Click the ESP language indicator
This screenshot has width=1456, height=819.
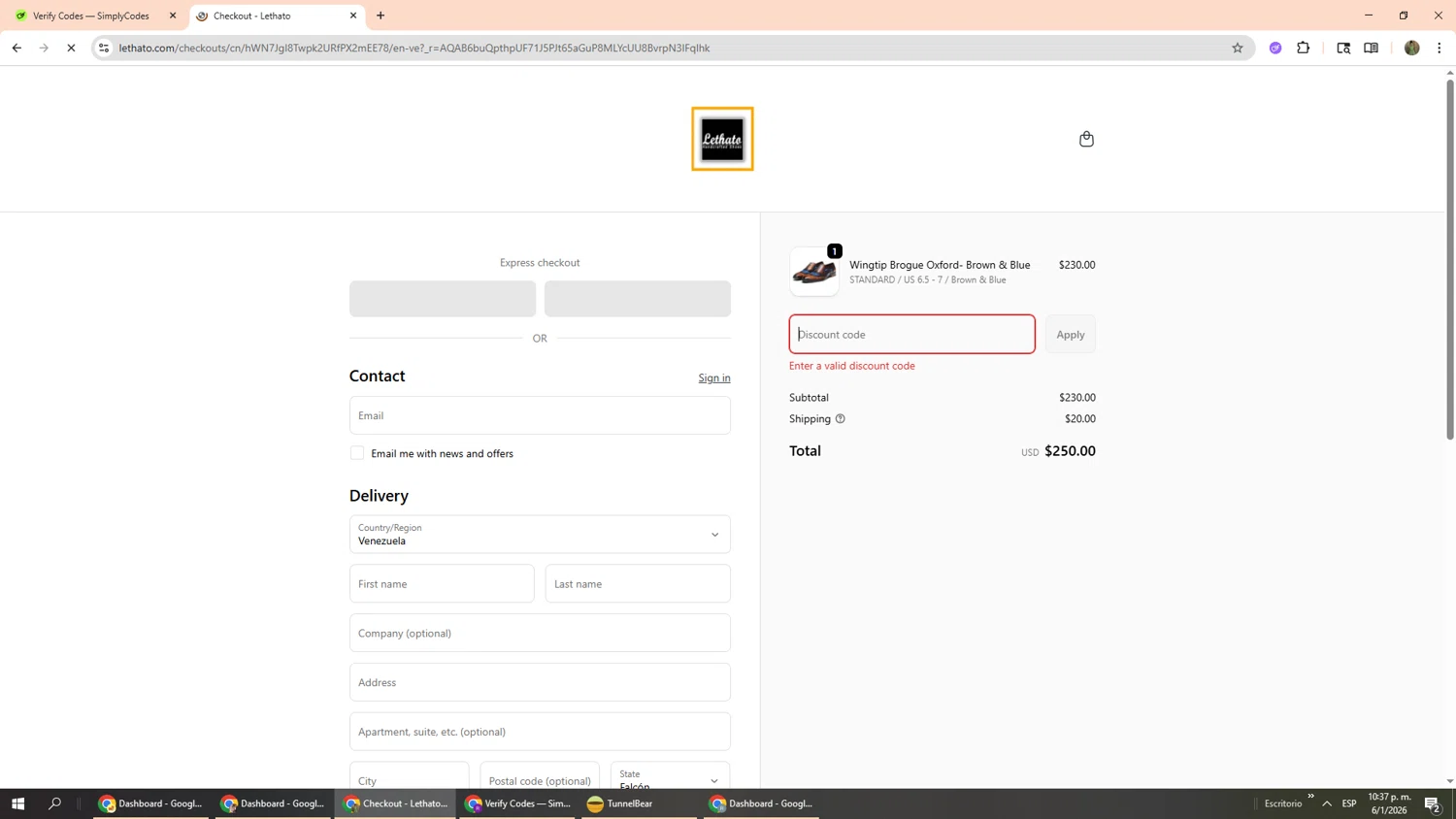point(1349,803)
